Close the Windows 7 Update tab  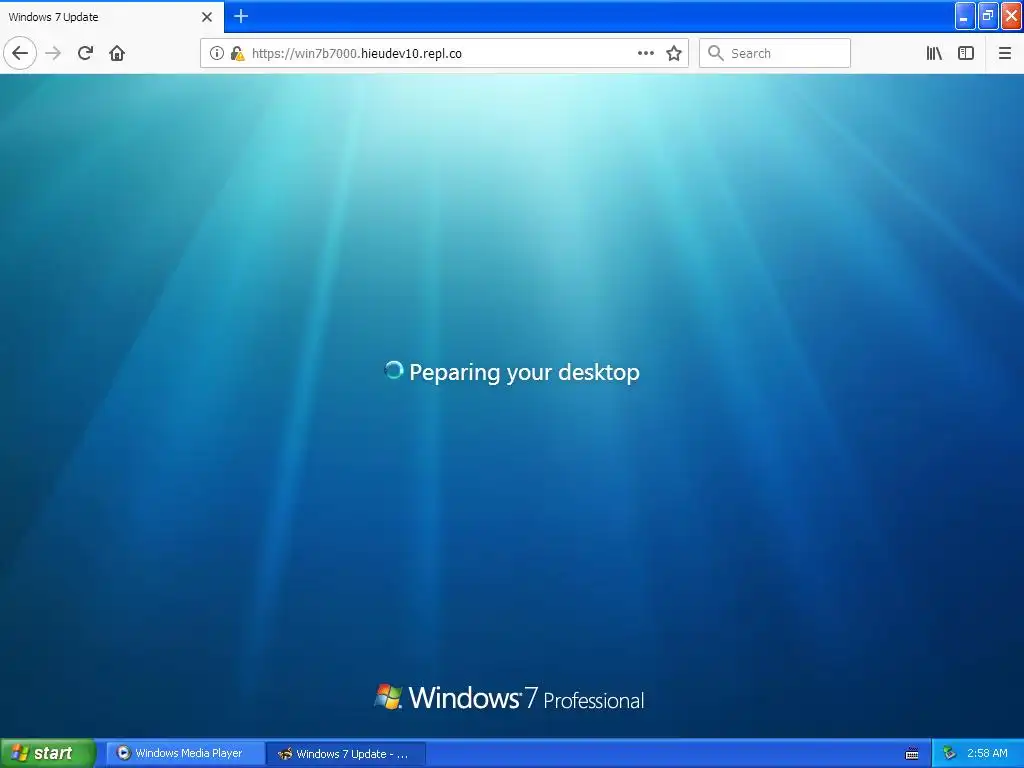[x=207, y=17]
